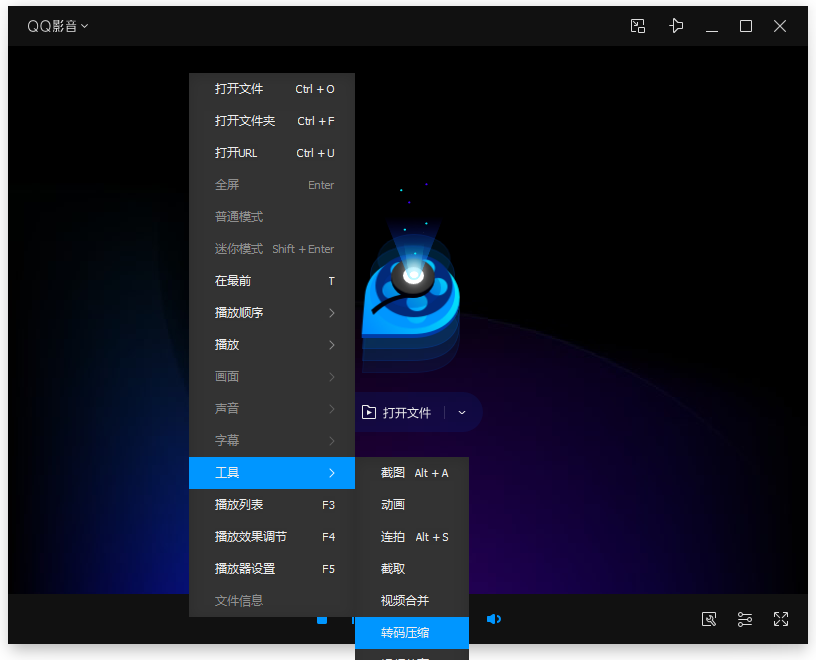Enter fullscreen using the expand-arrows icon
This screenshot has height=660, width=816.
point(781,620)
